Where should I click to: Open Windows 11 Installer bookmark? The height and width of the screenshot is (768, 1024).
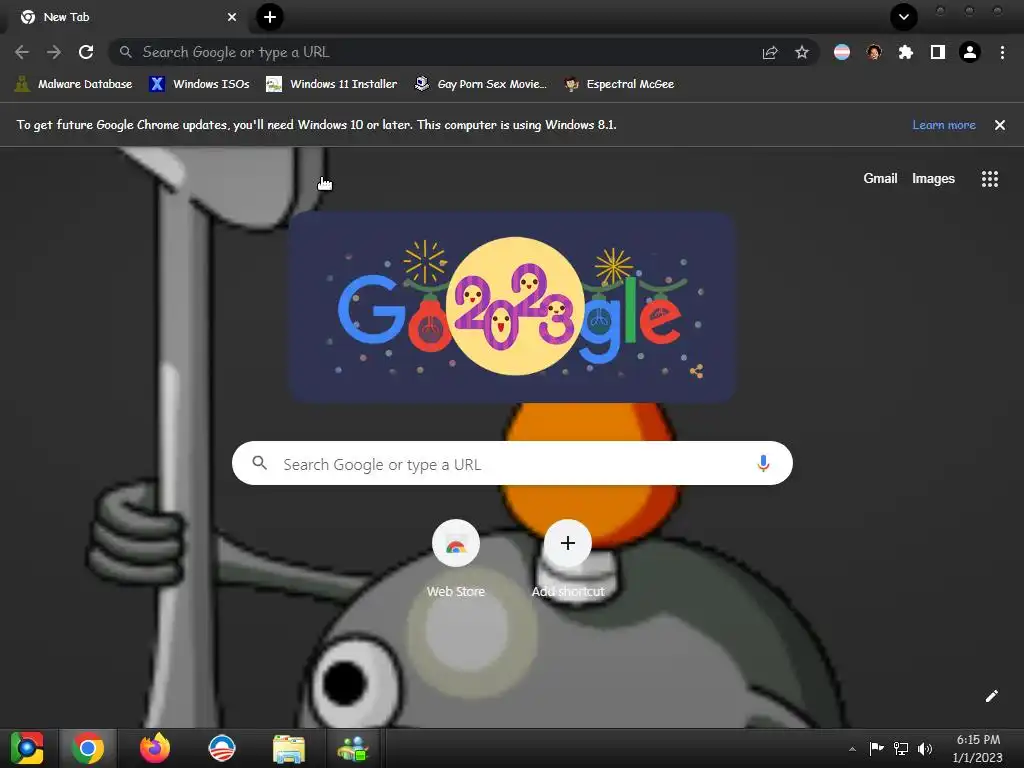coord(332,84)
